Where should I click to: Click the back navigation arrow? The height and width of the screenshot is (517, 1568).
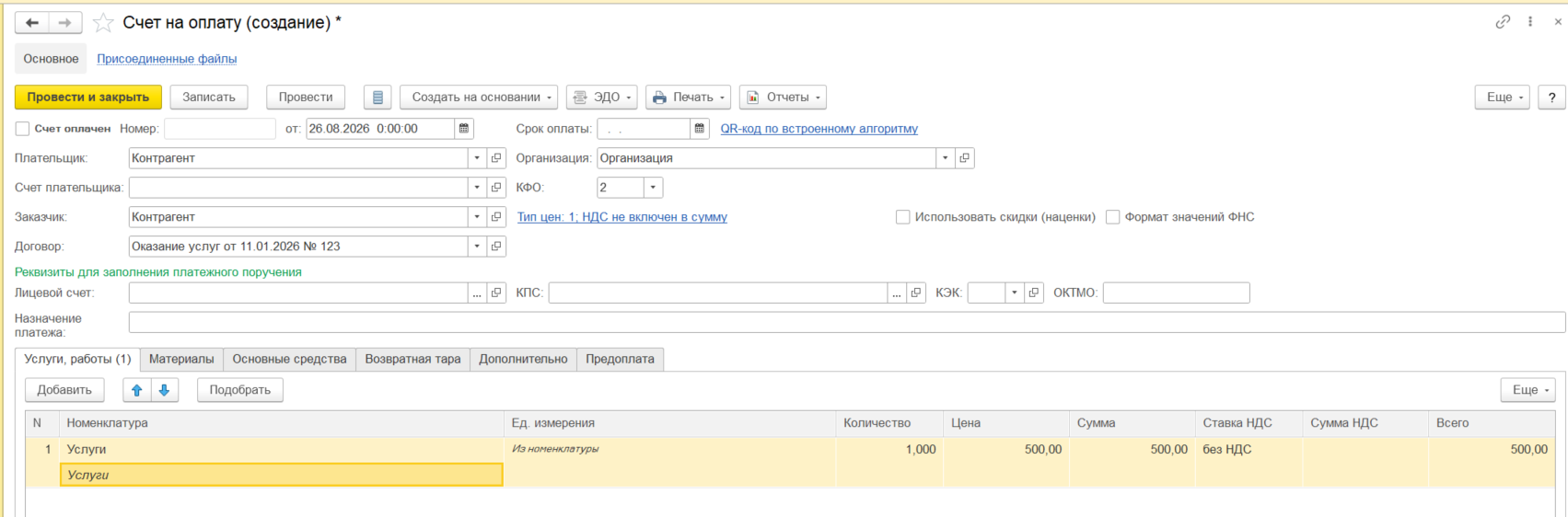32,23
